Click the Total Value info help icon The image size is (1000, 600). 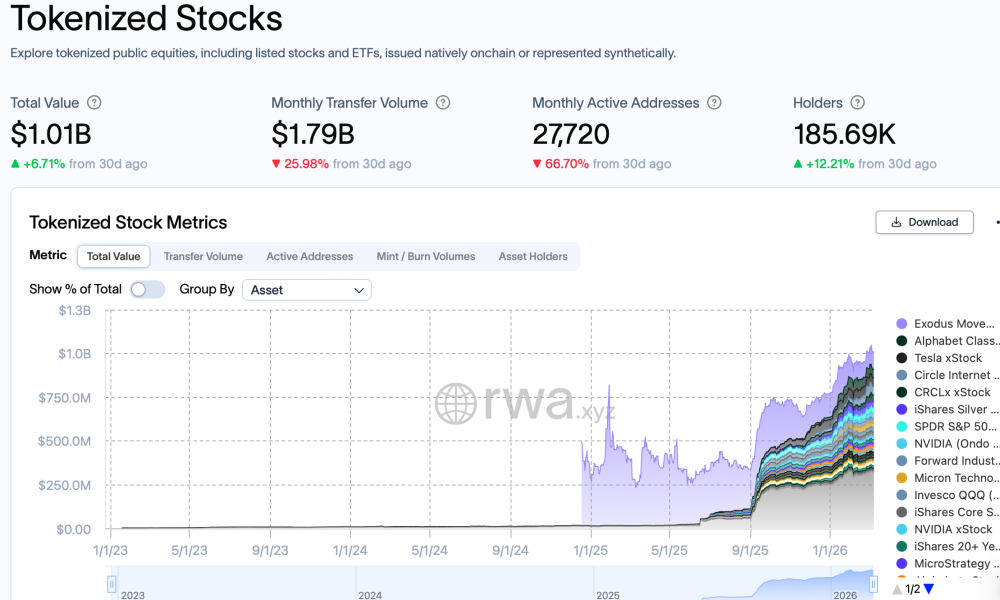point(94,103)
